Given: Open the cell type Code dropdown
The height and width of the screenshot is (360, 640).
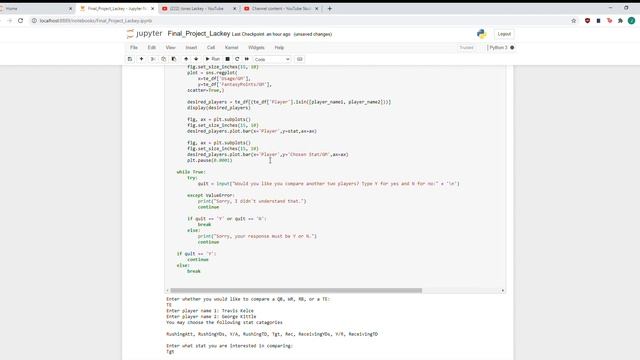Looking at the screenshot, I should pyautogui.click(x=272, y=60).
